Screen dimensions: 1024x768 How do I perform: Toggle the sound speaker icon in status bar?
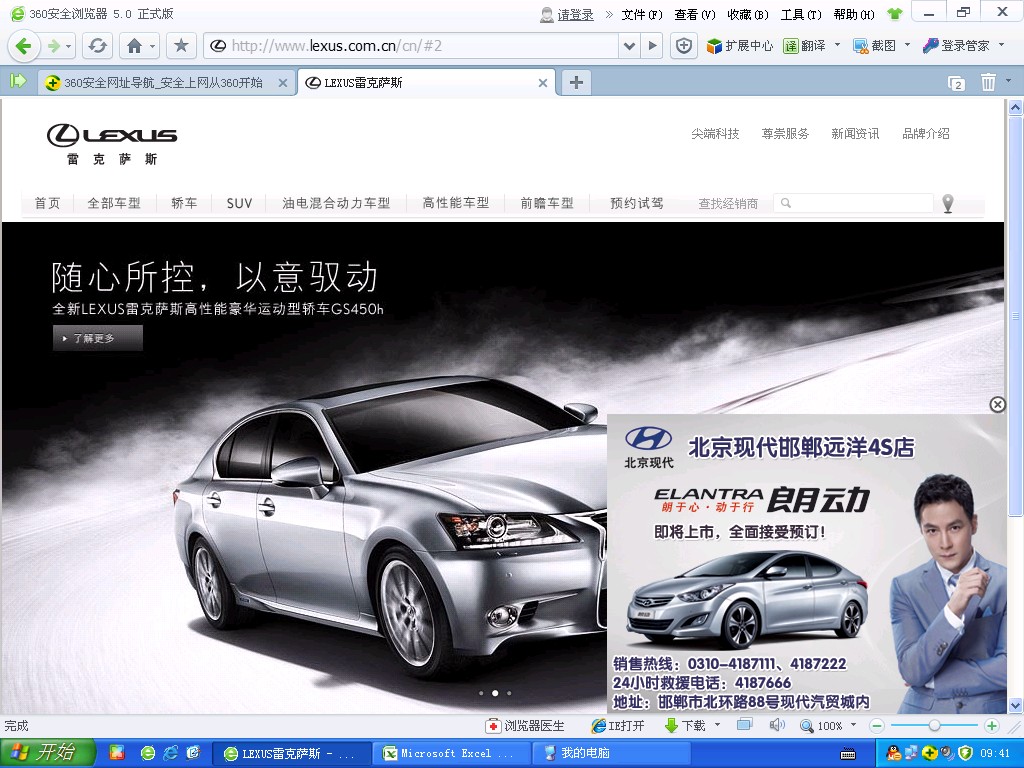click(x=776, y=725)
